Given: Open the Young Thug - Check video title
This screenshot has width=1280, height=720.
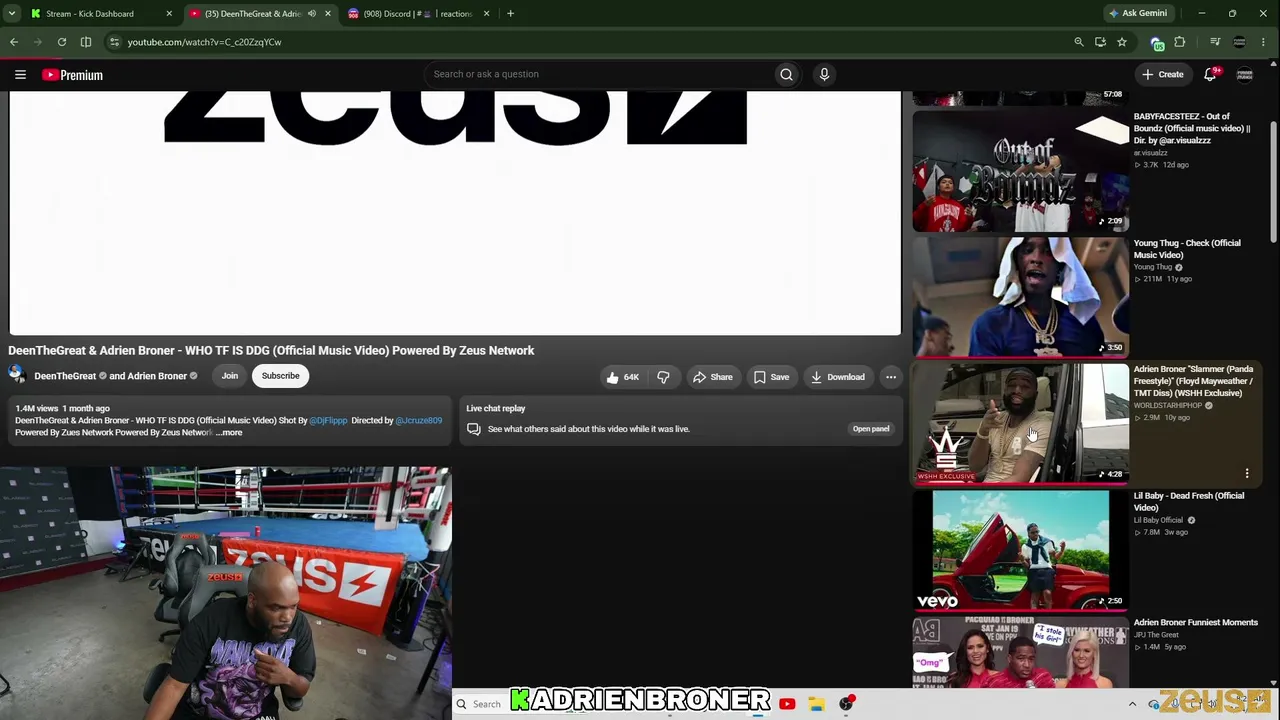Looking at the screenshot, I should [1187, 249].
